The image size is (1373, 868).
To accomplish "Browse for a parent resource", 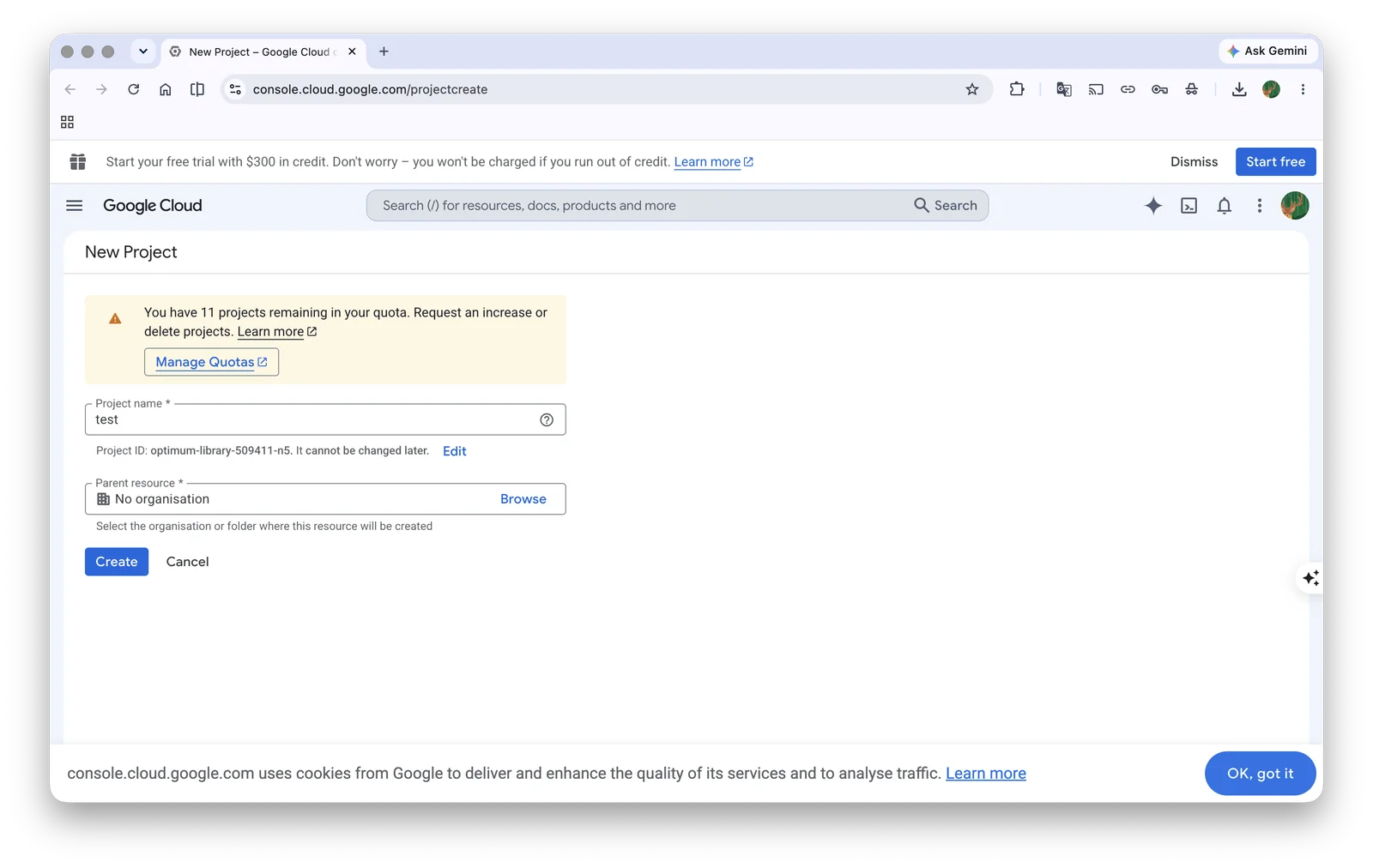I will click(x=523, y=499).
